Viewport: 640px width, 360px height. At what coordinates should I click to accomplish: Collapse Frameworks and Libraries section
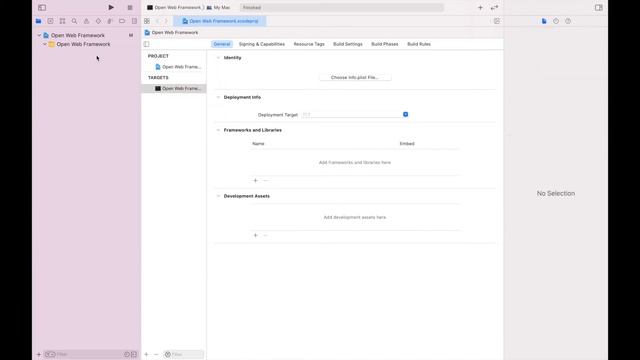(x=218, y=130)
